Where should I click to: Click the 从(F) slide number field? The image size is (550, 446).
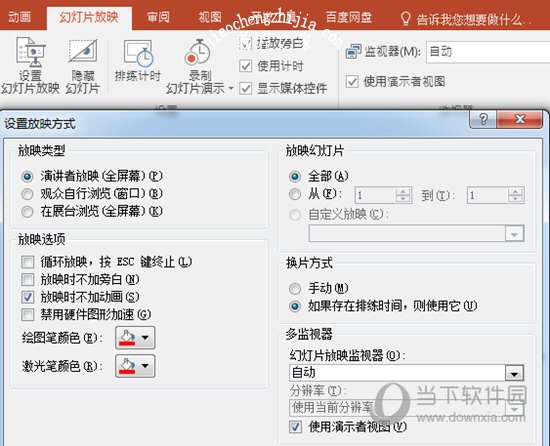tap(375, 195)
